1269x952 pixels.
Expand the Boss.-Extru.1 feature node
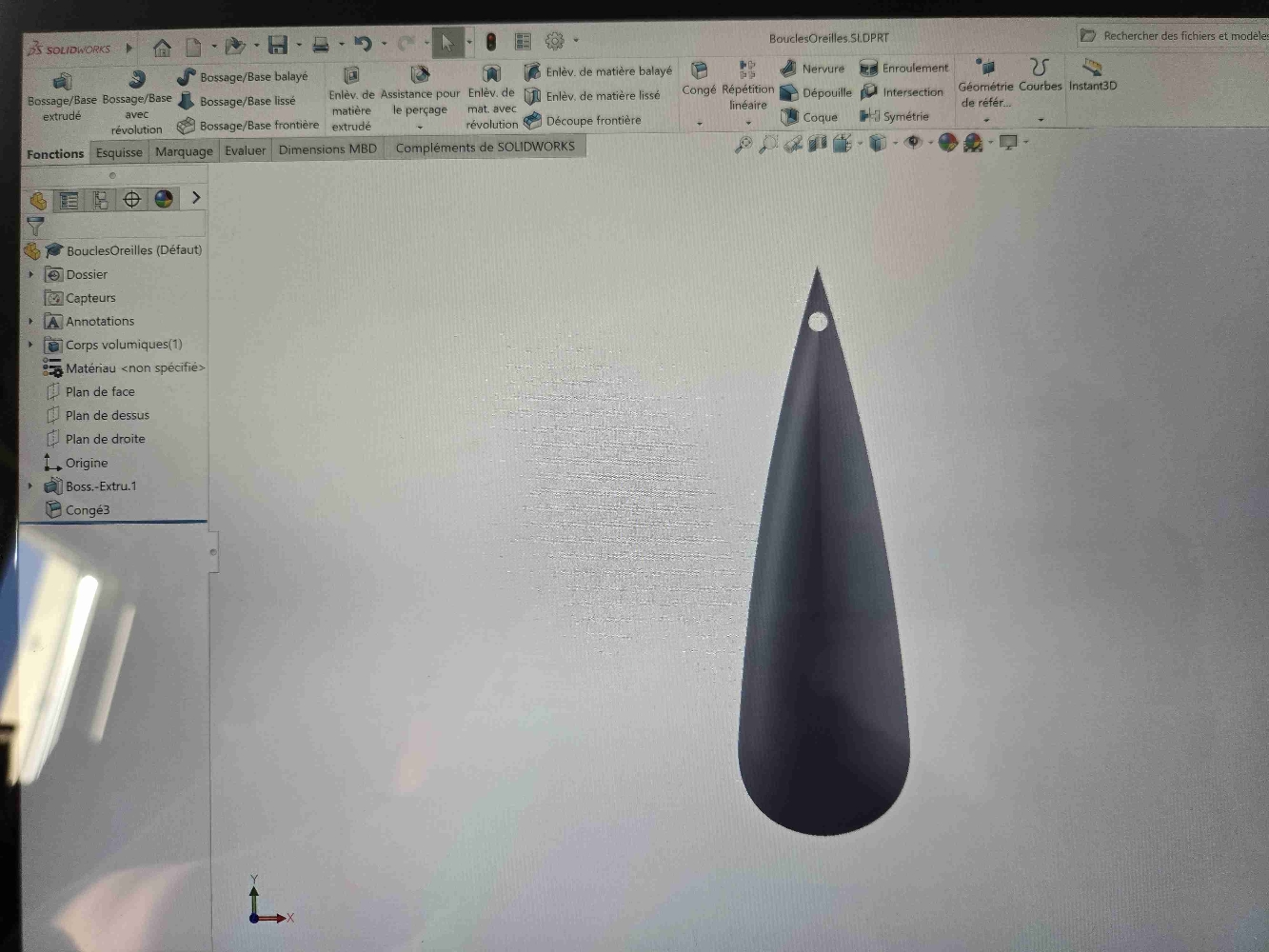pos(30,486)
